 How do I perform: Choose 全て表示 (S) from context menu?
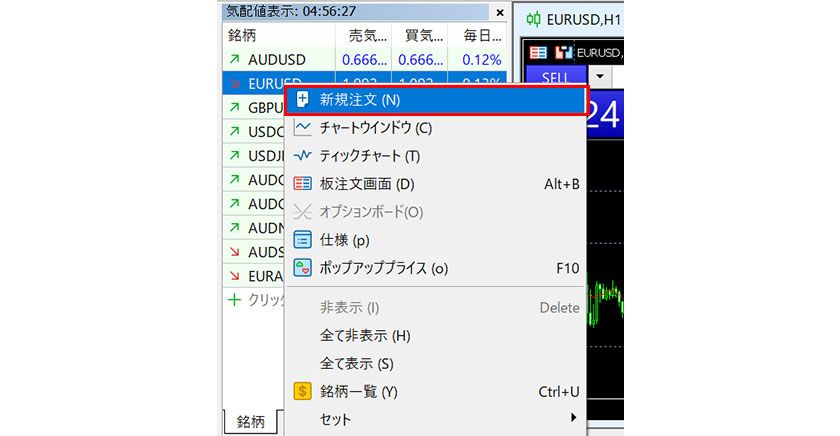coord(357,364)
